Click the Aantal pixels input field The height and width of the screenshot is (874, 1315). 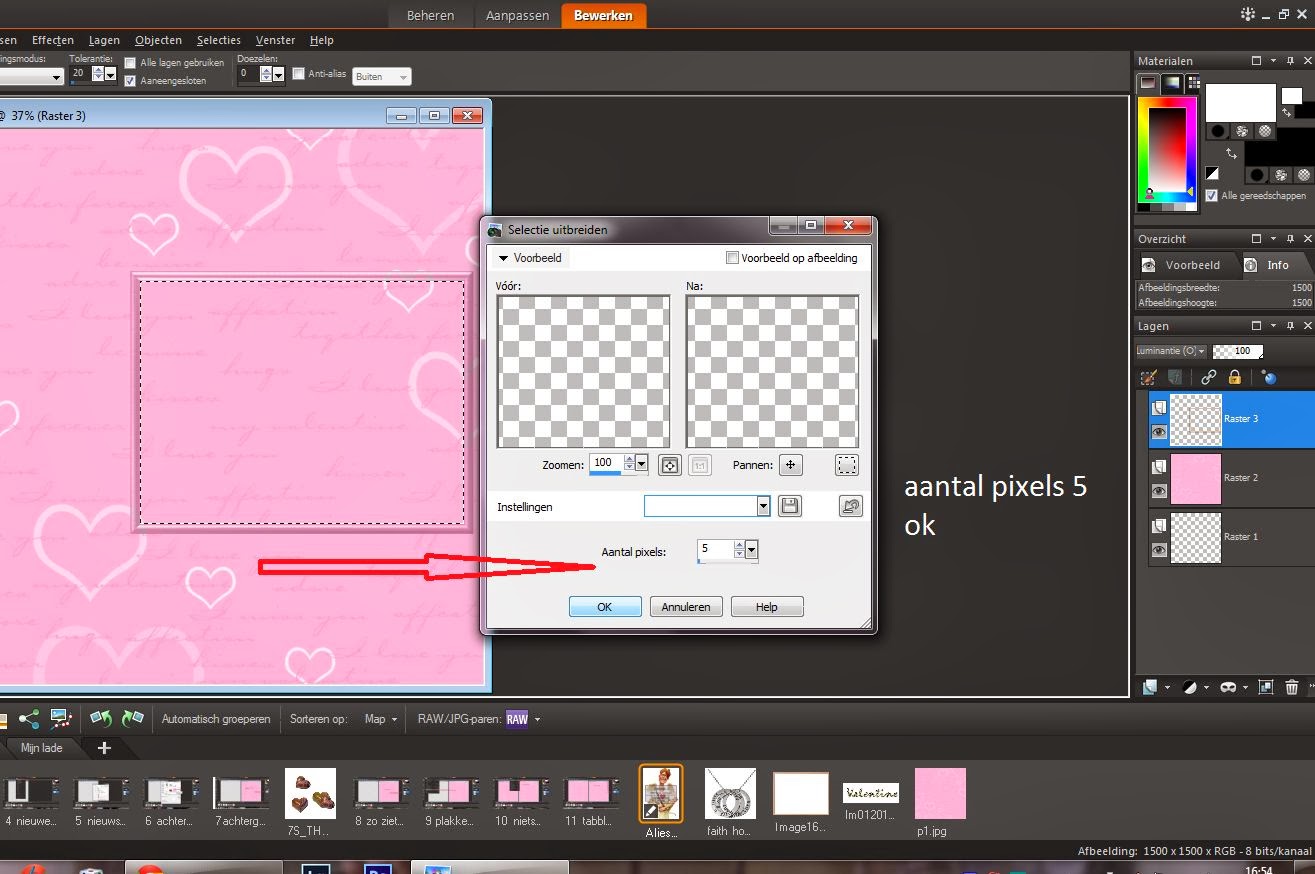click(717, 549)
